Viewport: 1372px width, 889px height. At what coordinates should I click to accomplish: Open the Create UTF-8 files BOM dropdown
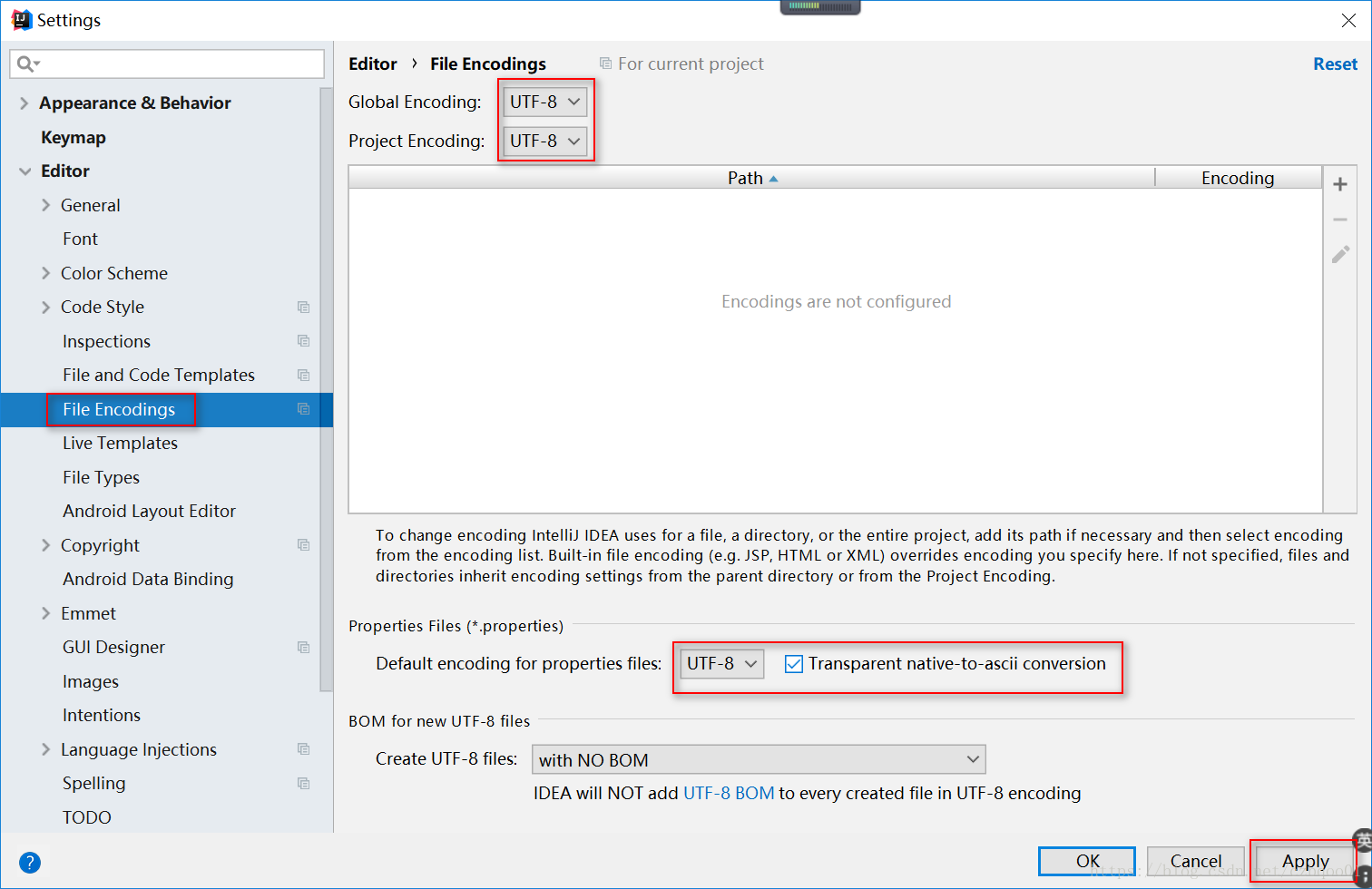pyautogui.click(x=759, y=759)
